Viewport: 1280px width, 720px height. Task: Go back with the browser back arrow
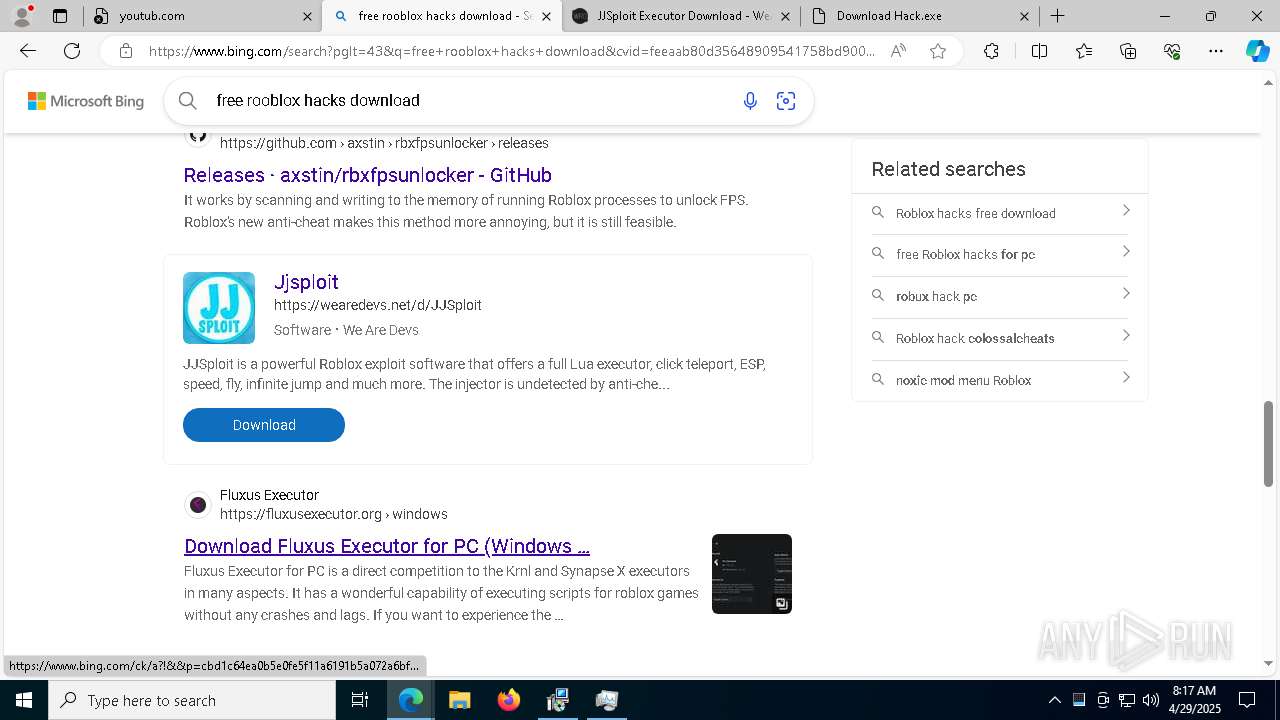pyautogui.click(x=28, y=51)
